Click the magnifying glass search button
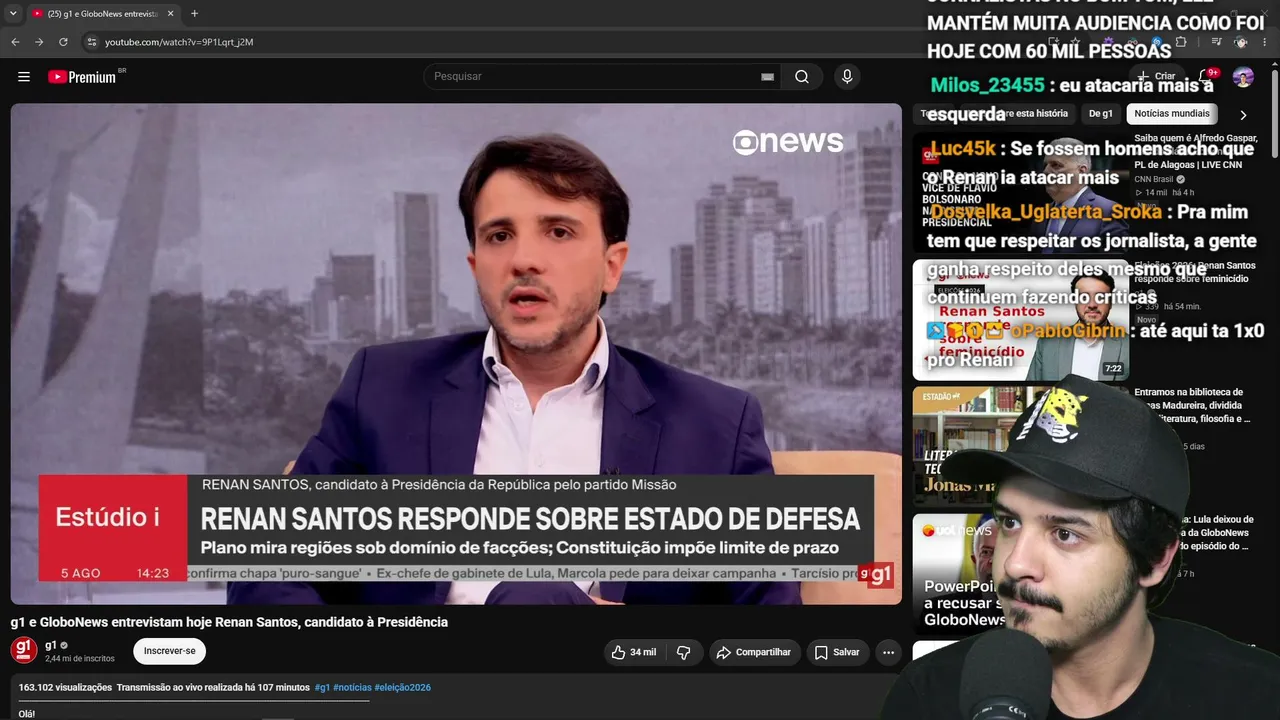 click(x=802, y=77)
